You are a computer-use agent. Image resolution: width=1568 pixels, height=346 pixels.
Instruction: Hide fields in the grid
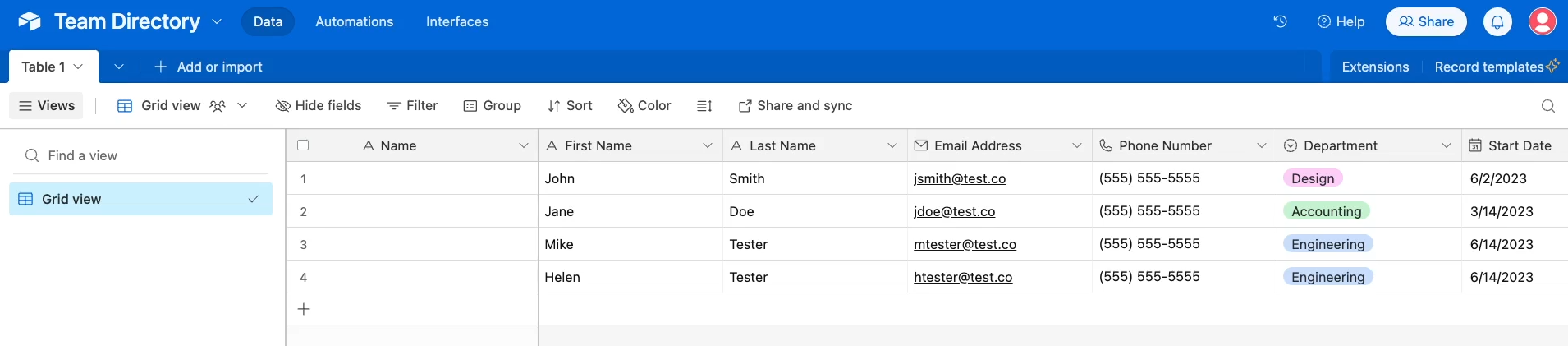(x=319, y=106)
